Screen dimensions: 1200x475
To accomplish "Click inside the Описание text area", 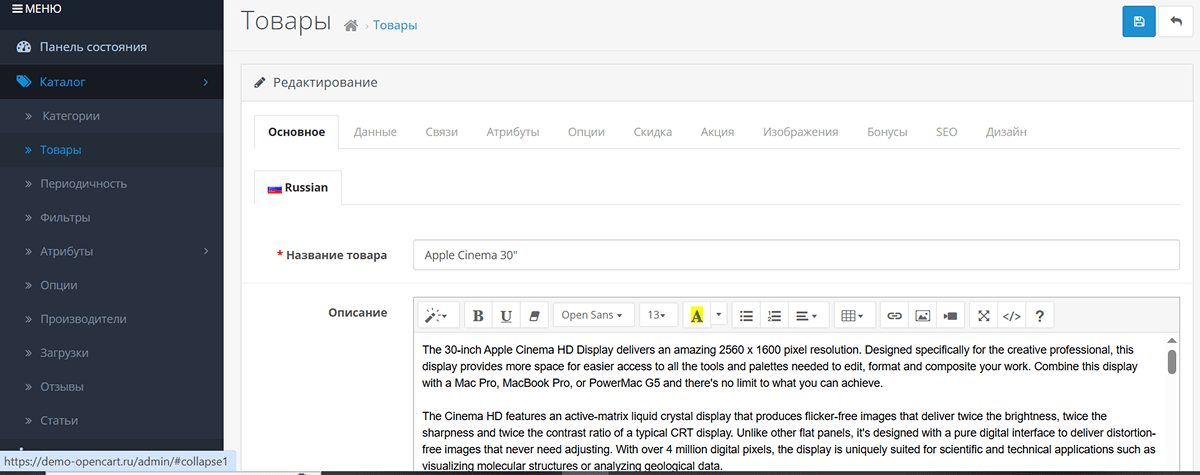I will click(790, 404).
